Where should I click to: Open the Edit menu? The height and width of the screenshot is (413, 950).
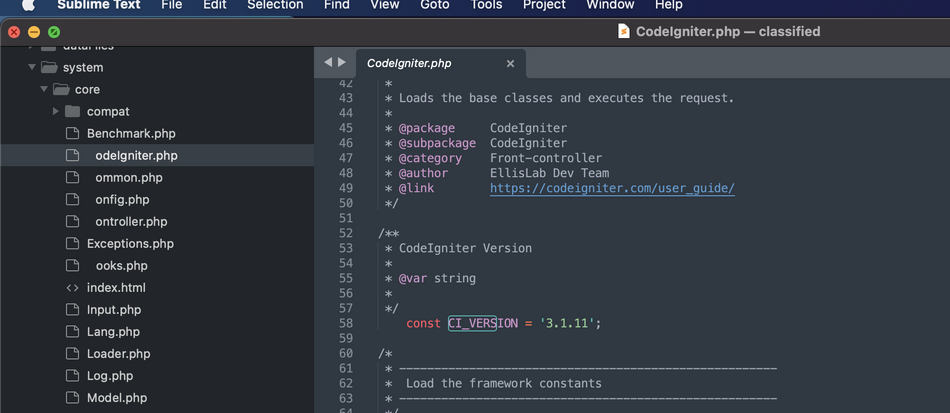[x=214, y=5]
